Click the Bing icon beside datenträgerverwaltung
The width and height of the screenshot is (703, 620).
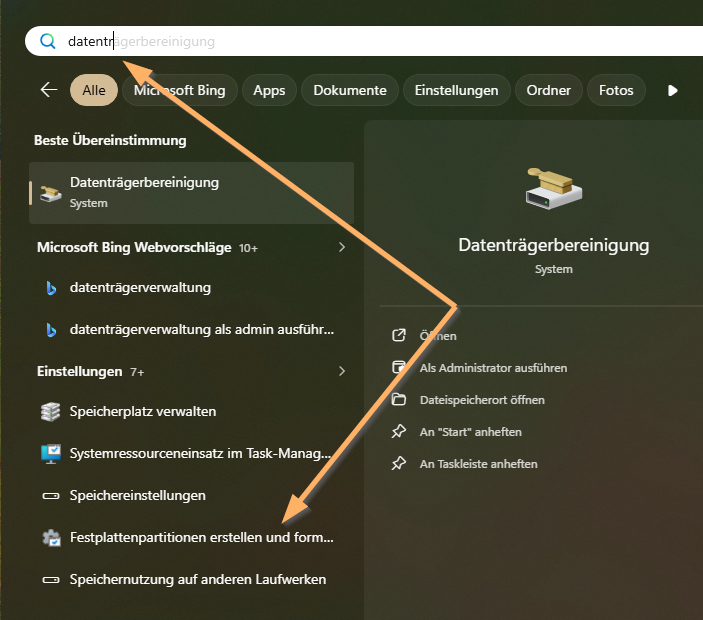51,288
